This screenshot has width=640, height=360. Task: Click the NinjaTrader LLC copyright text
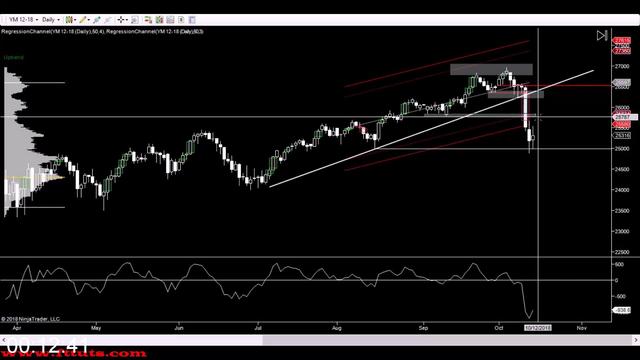pyautogui.click(x=30, y=319)
